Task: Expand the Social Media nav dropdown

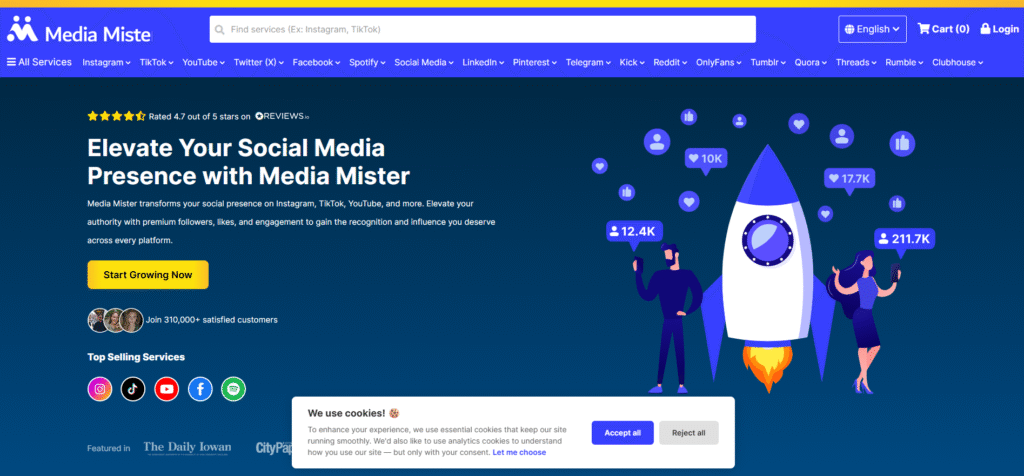Action: click(x=424, y=62)
